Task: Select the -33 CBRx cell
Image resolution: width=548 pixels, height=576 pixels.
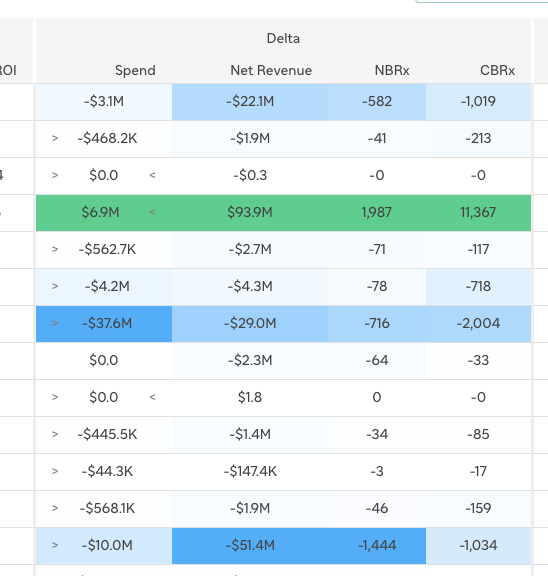Action: pos(478,360)
